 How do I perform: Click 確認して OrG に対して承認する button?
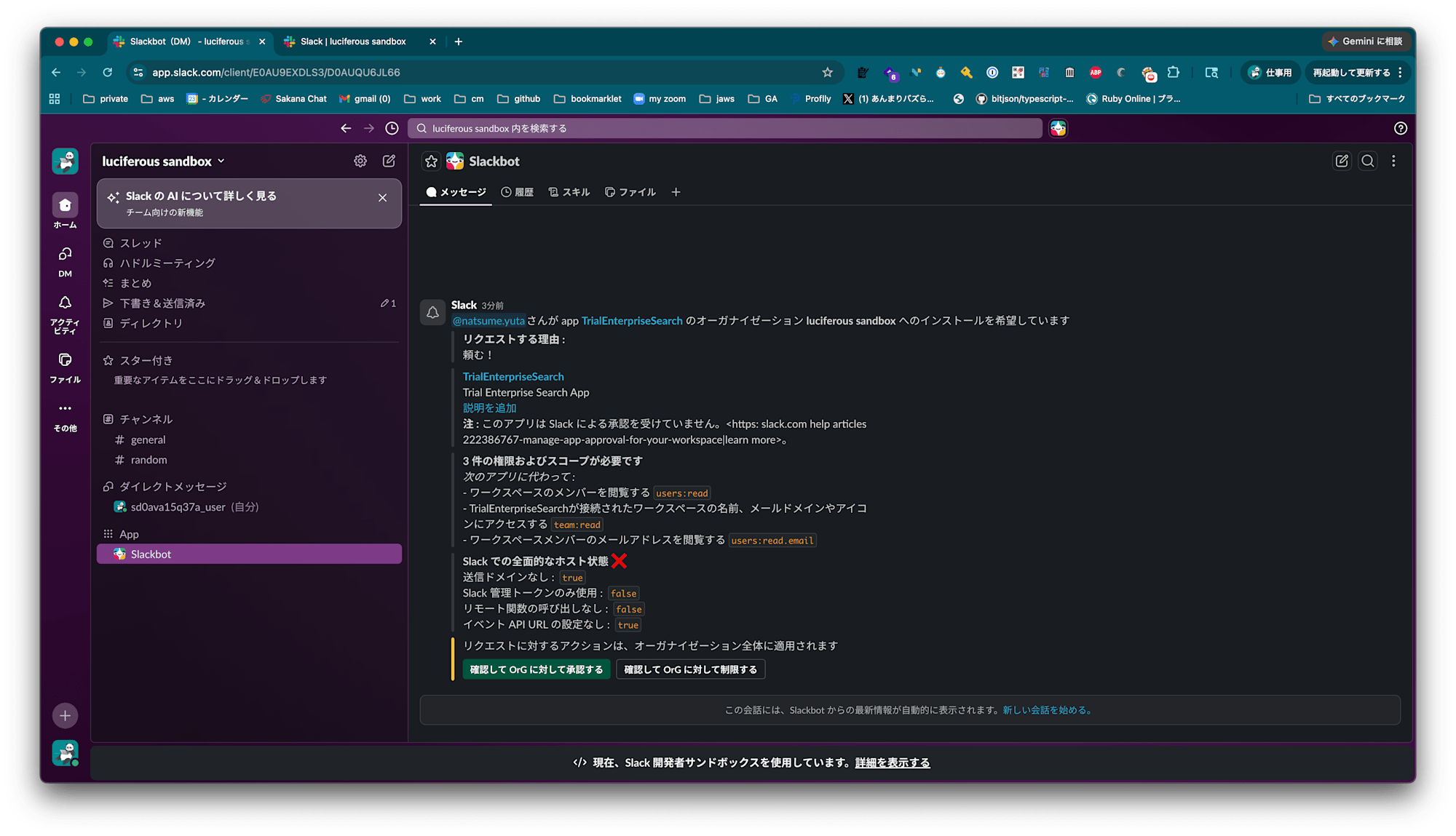point(537,669)
